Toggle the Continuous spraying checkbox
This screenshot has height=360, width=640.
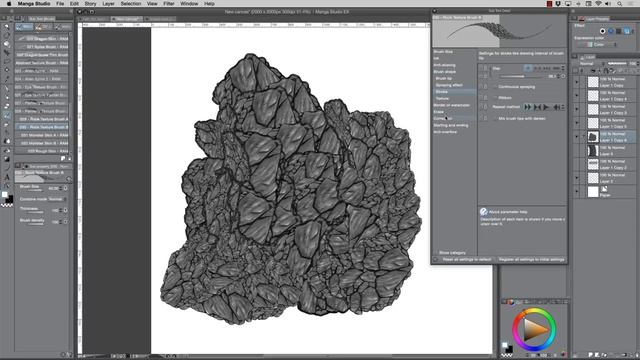[495, 87]
